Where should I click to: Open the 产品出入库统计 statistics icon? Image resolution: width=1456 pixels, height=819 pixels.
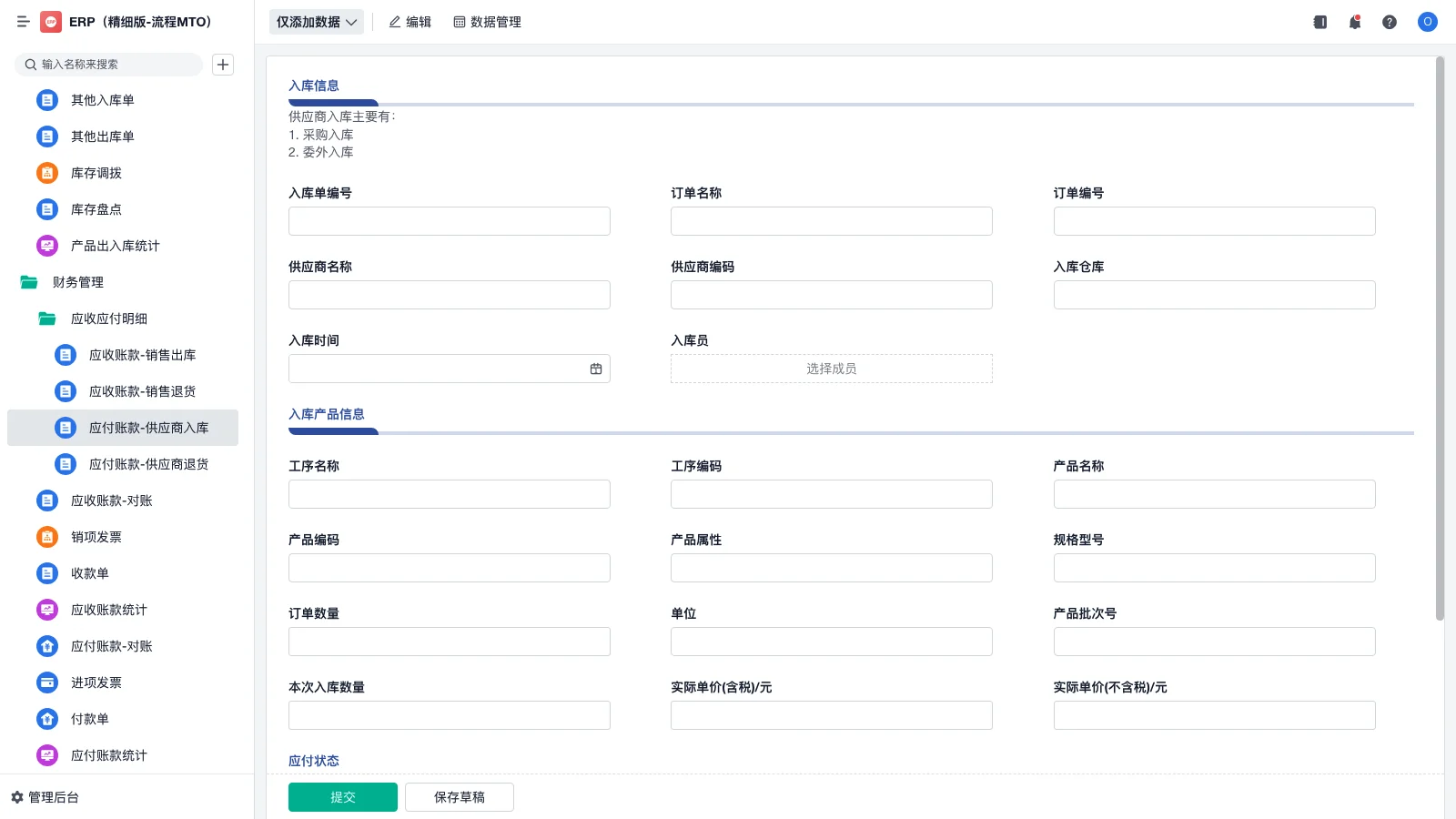(46, 246)
